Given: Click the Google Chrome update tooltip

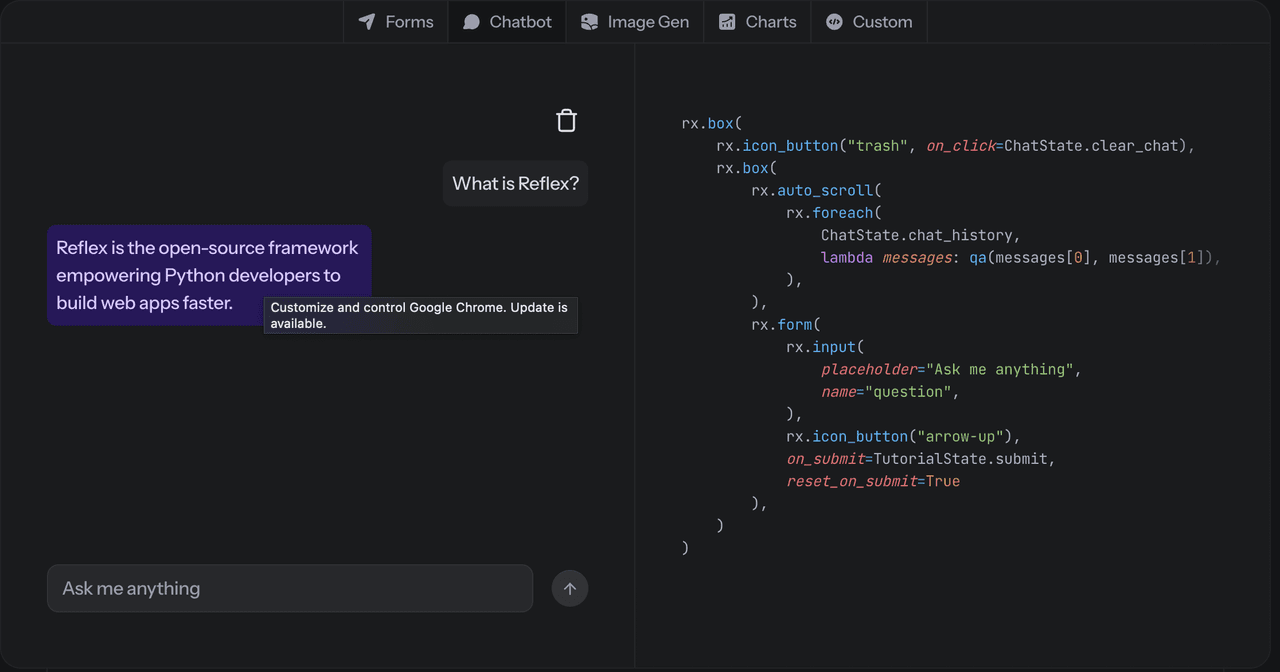Looking at the screenshot, I should [420, 315].
